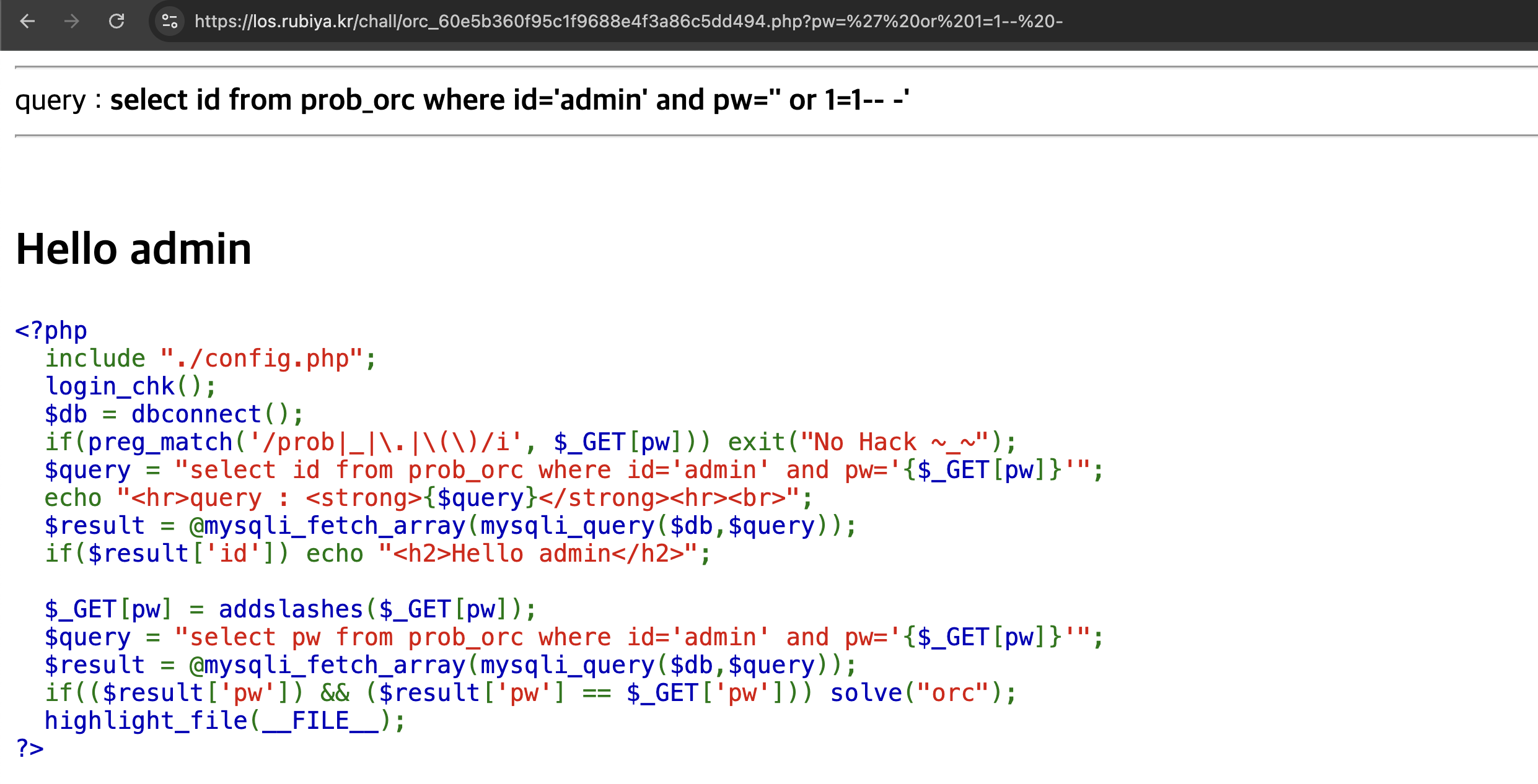
Task: Reload the current page
Action: pos(116,22)
